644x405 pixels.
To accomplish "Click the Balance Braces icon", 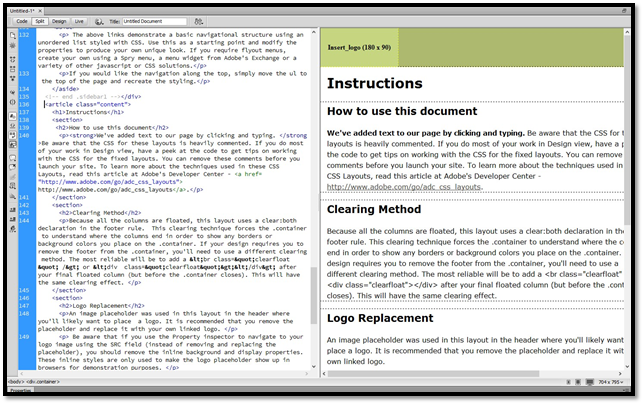I will click(x=13, y=102).
